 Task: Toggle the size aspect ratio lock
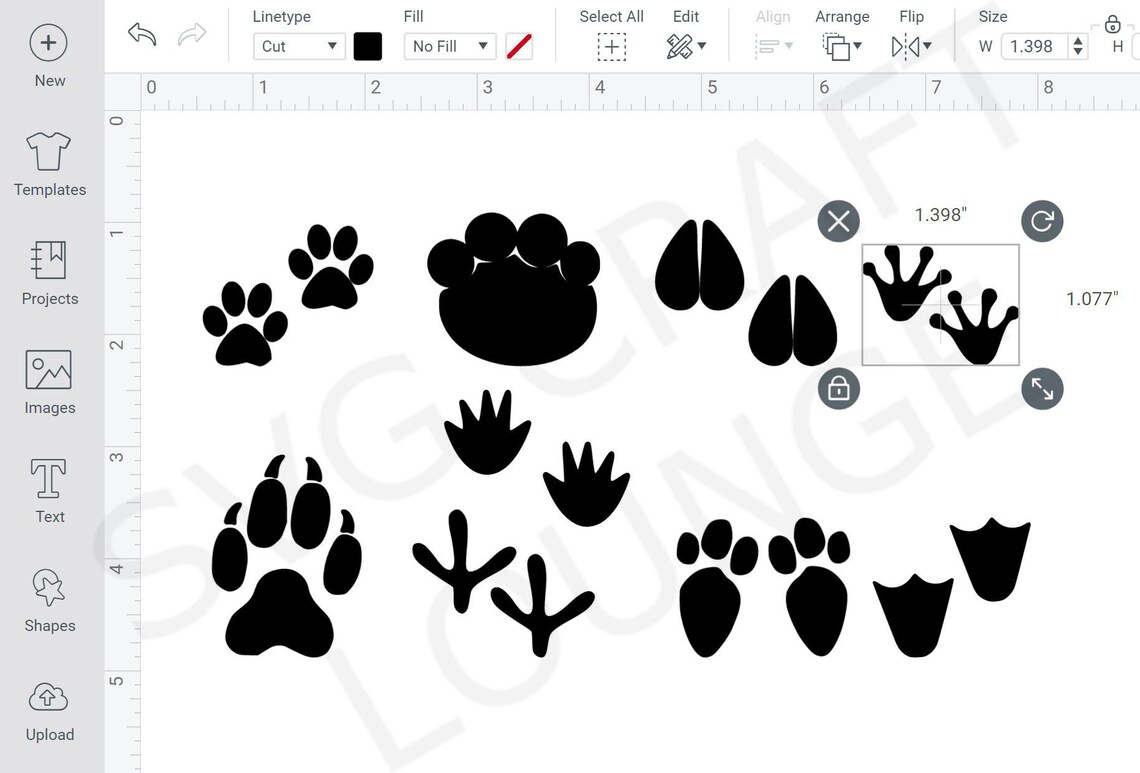coord(1113,25)
